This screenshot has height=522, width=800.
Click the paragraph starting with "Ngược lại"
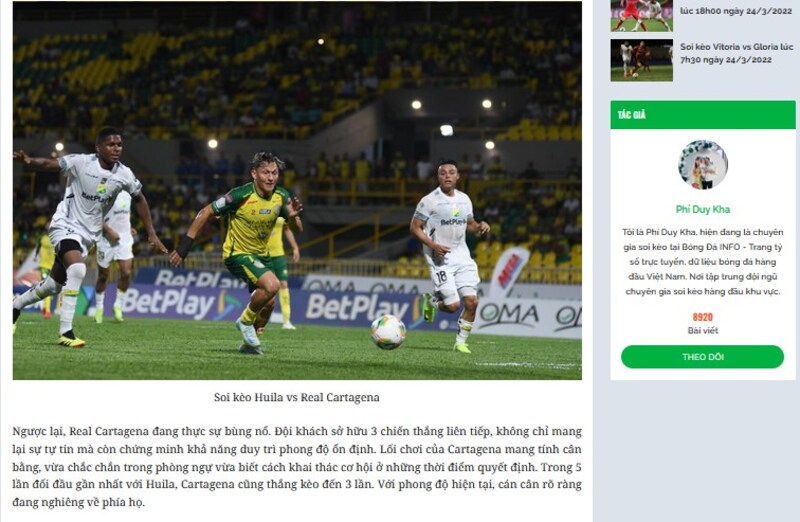[x=297, y=466]
